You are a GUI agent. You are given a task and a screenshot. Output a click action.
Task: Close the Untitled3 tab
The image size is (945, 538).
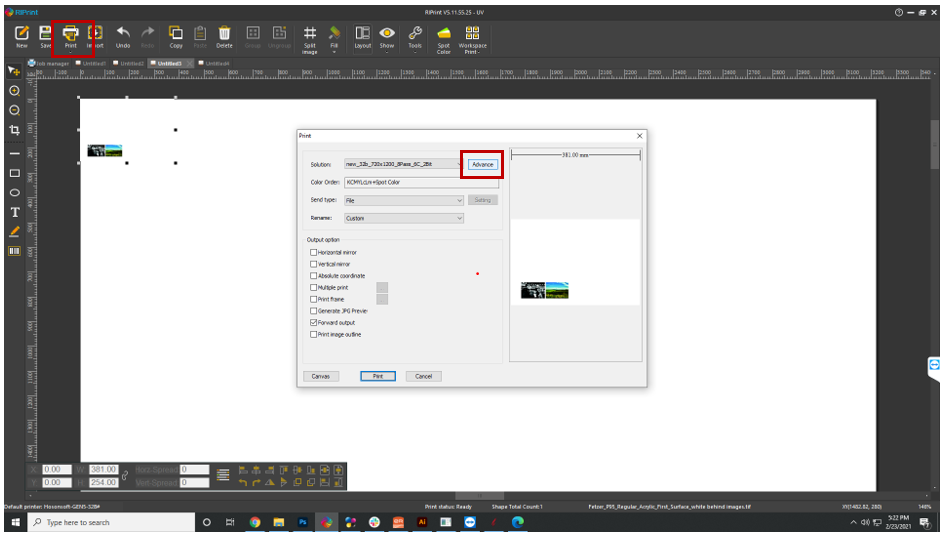(x=190, y=63)
